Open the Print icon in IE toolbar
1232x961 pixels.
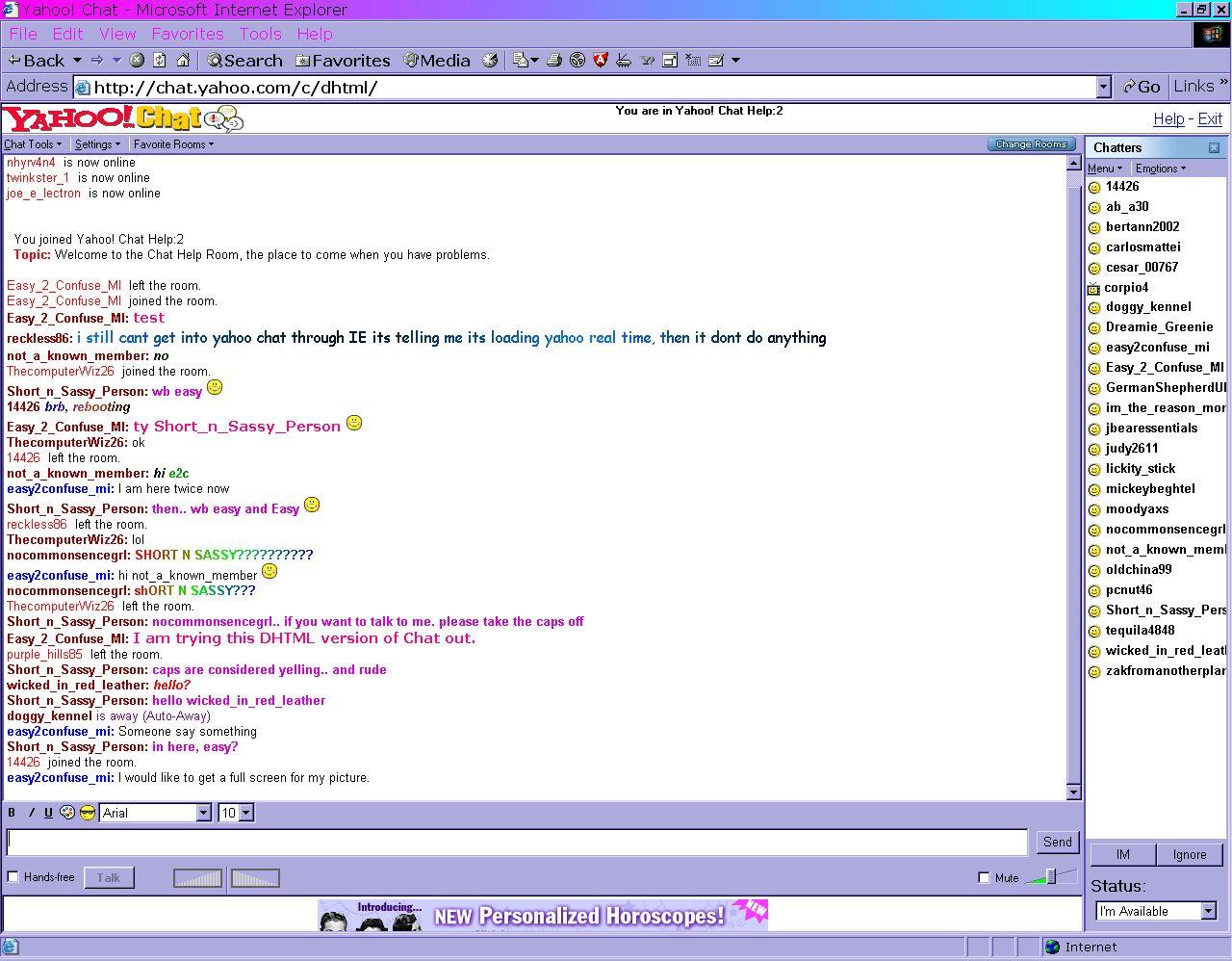(553, 60)
